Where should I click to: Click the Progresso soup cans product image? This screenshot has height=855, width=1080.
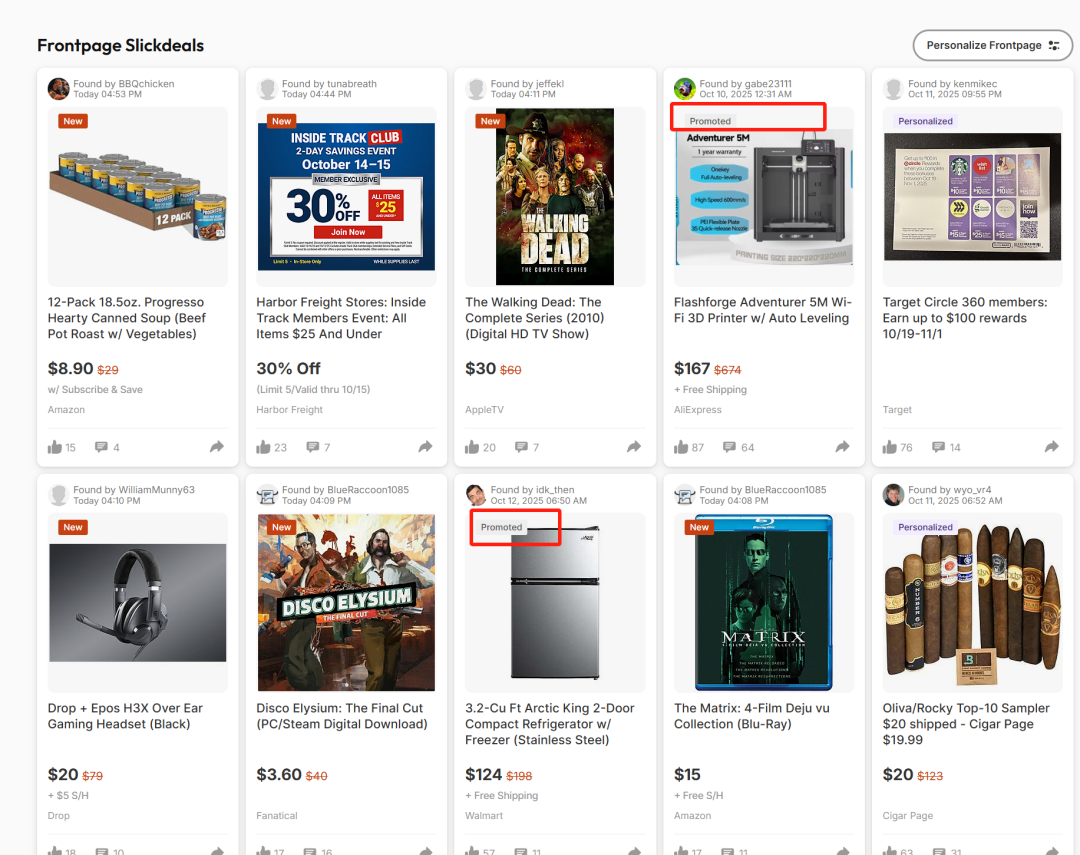coord(138,196)
